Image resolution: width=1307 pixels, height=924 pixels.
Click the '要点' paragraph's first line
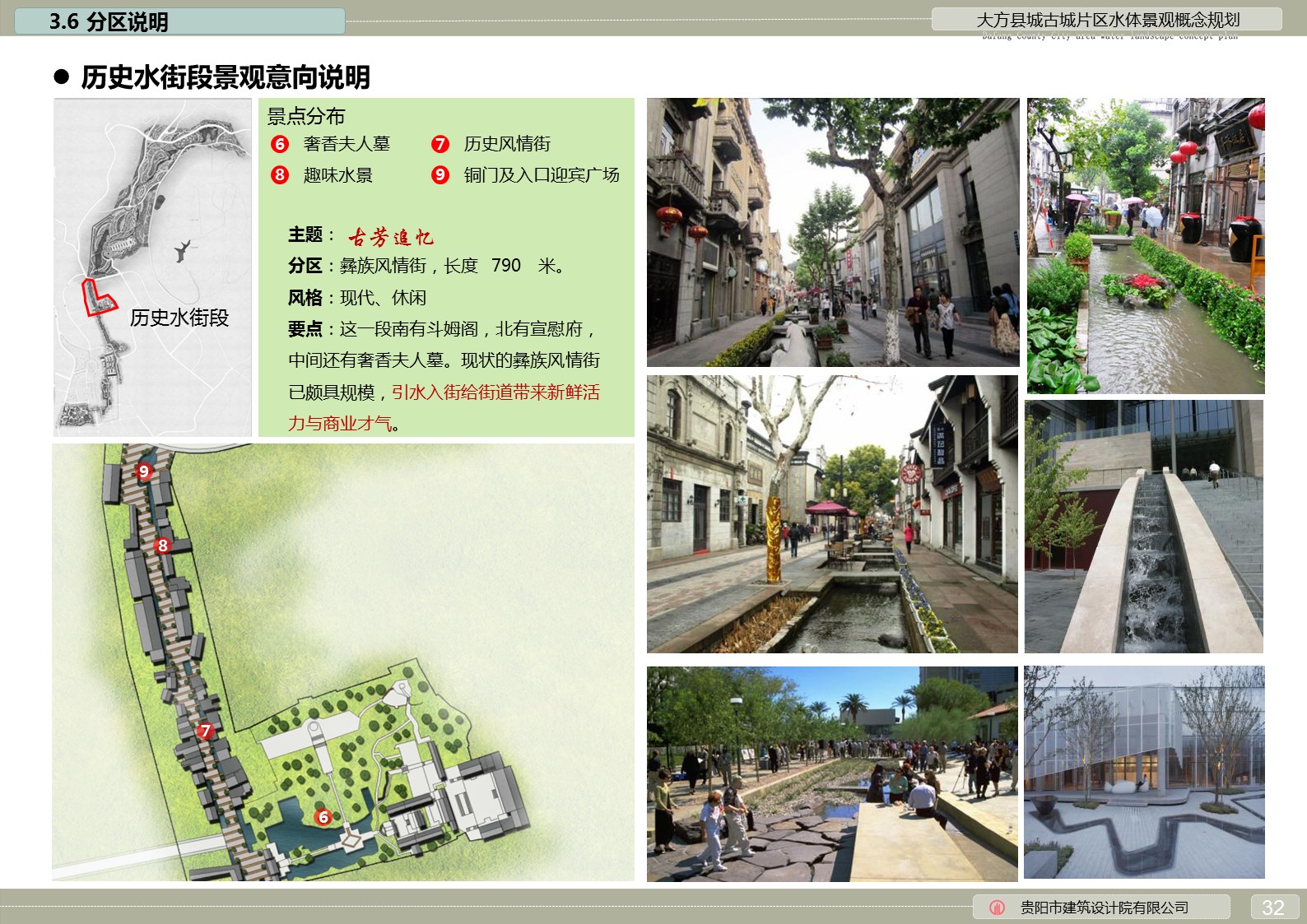pos(441,329)
